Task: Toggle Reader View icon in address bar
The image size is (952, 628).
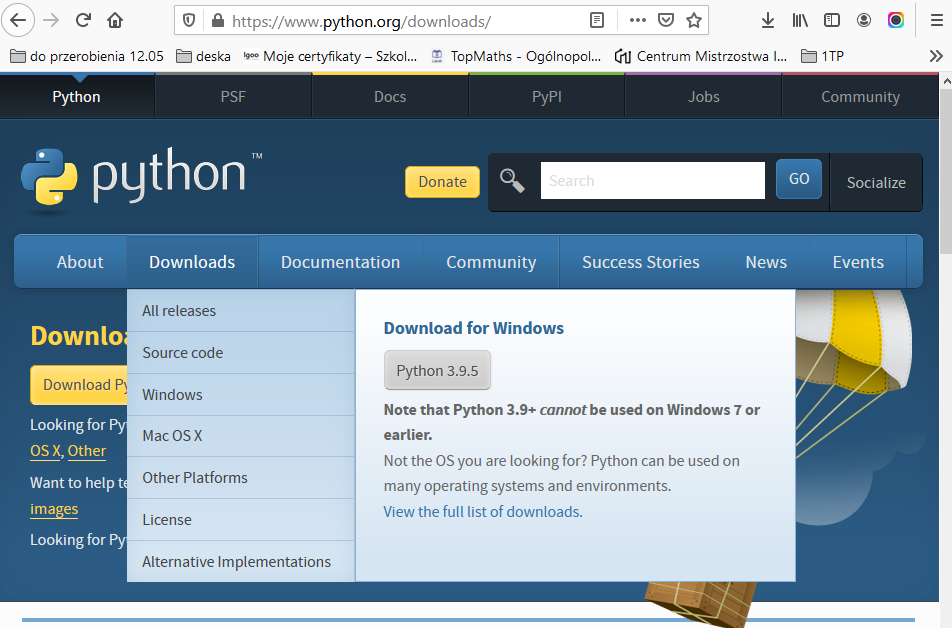Action: pos(597,21)
